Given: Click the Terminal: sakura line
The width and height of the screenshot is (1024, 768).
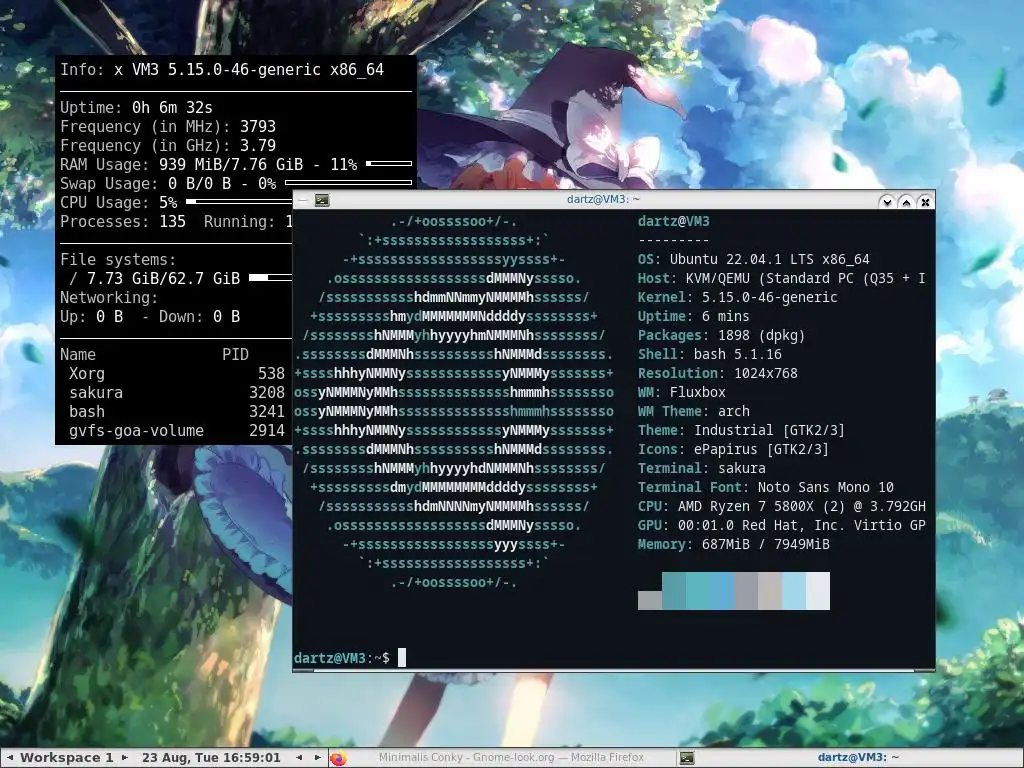Looking at the screenshot, I should coord(702,468).
